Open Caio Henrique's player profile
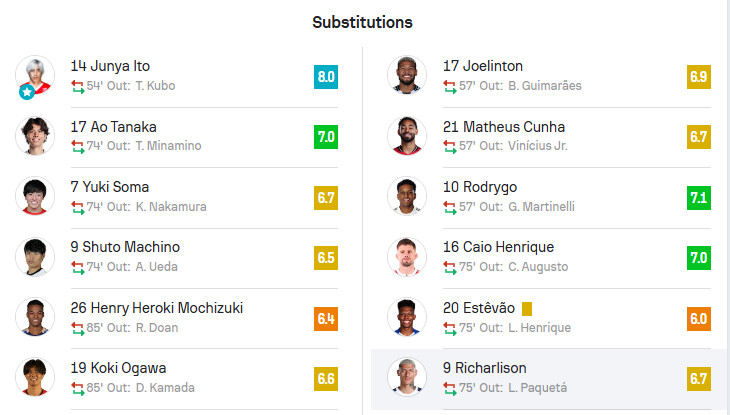Viewport: 730px width, 415px height. pos(498,247)
